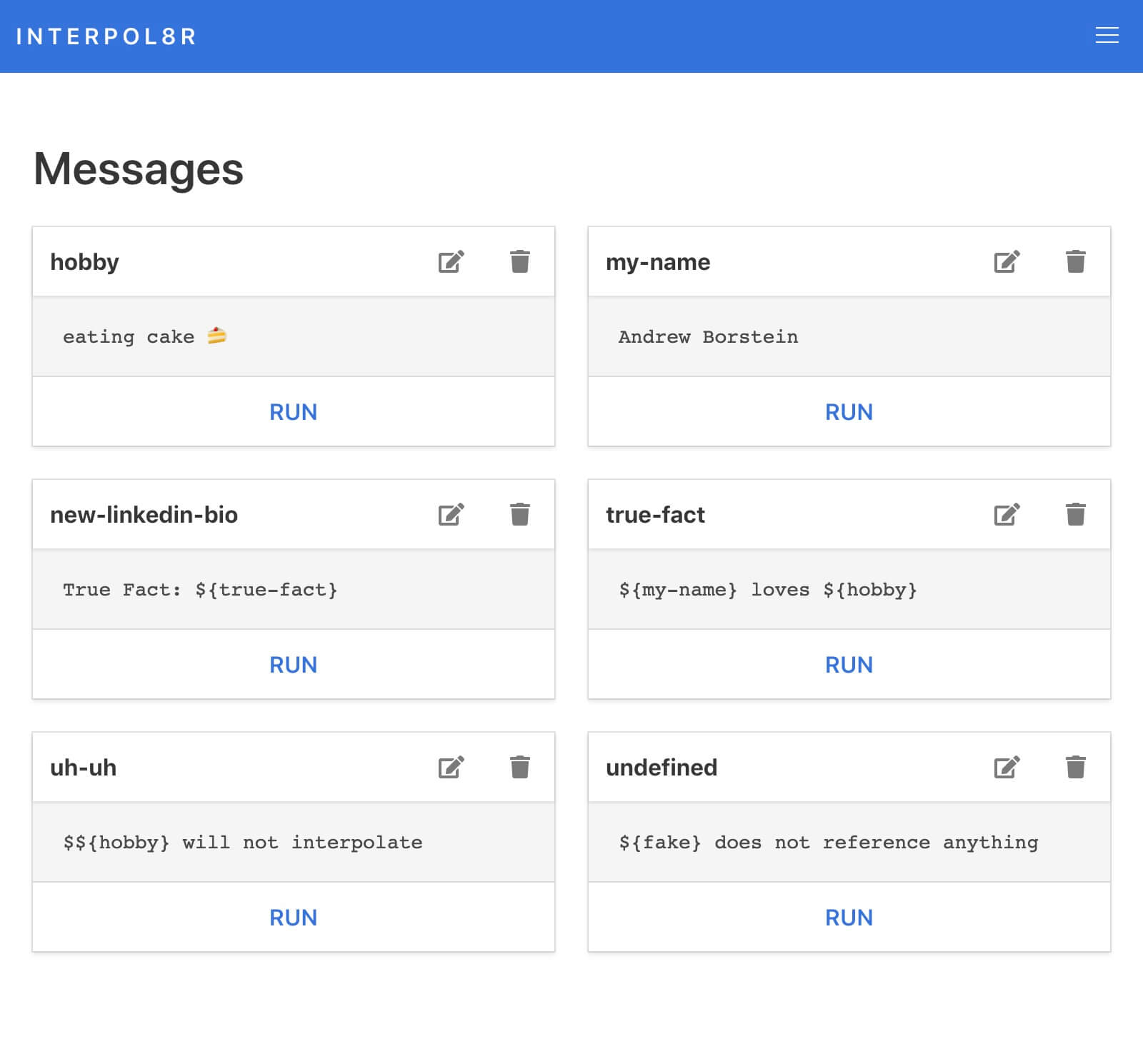Run the hobby message
This screenshot has height=1064, width=1143.
[x=293, y=412]
